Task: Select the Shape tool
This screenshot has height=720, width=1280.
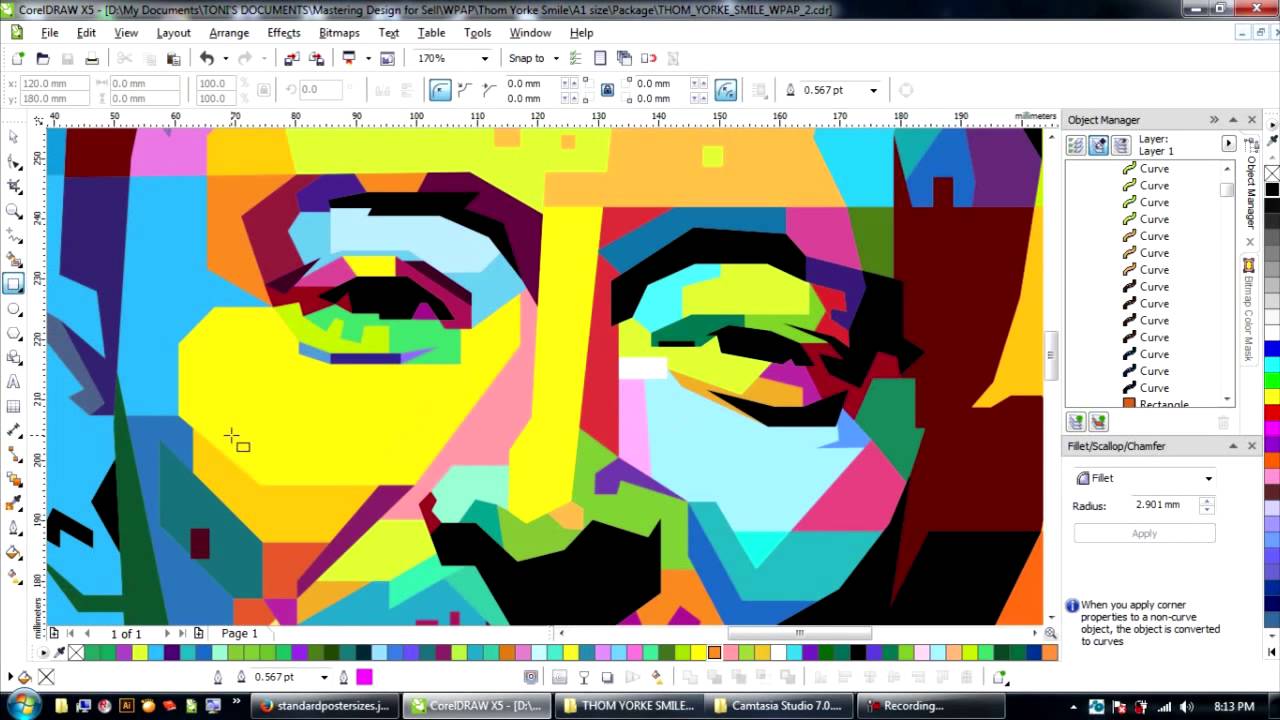Action: [14, 162]
